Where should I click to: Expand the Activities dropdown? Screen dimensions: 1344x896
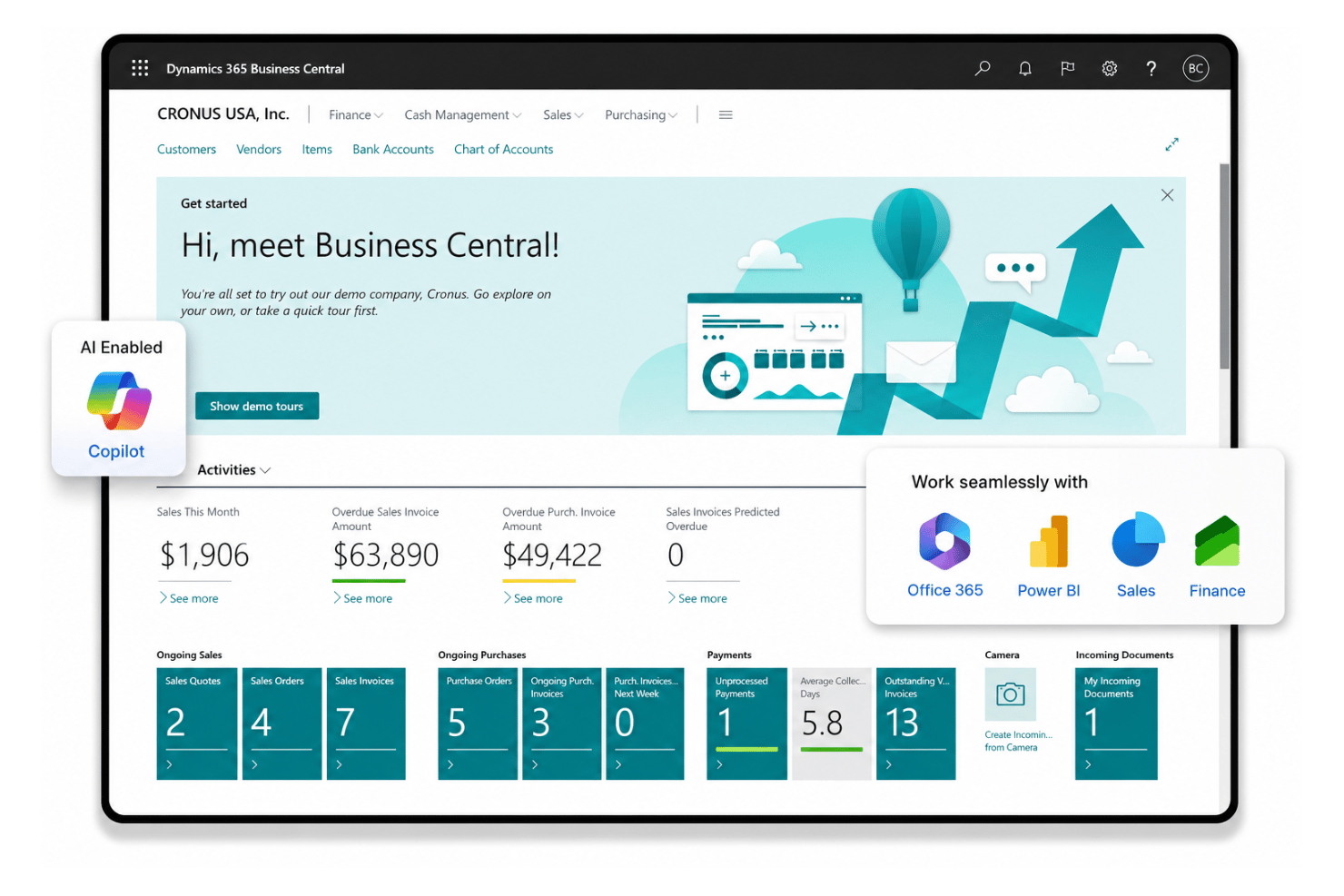pyautogui.click(x=234, y=470)
